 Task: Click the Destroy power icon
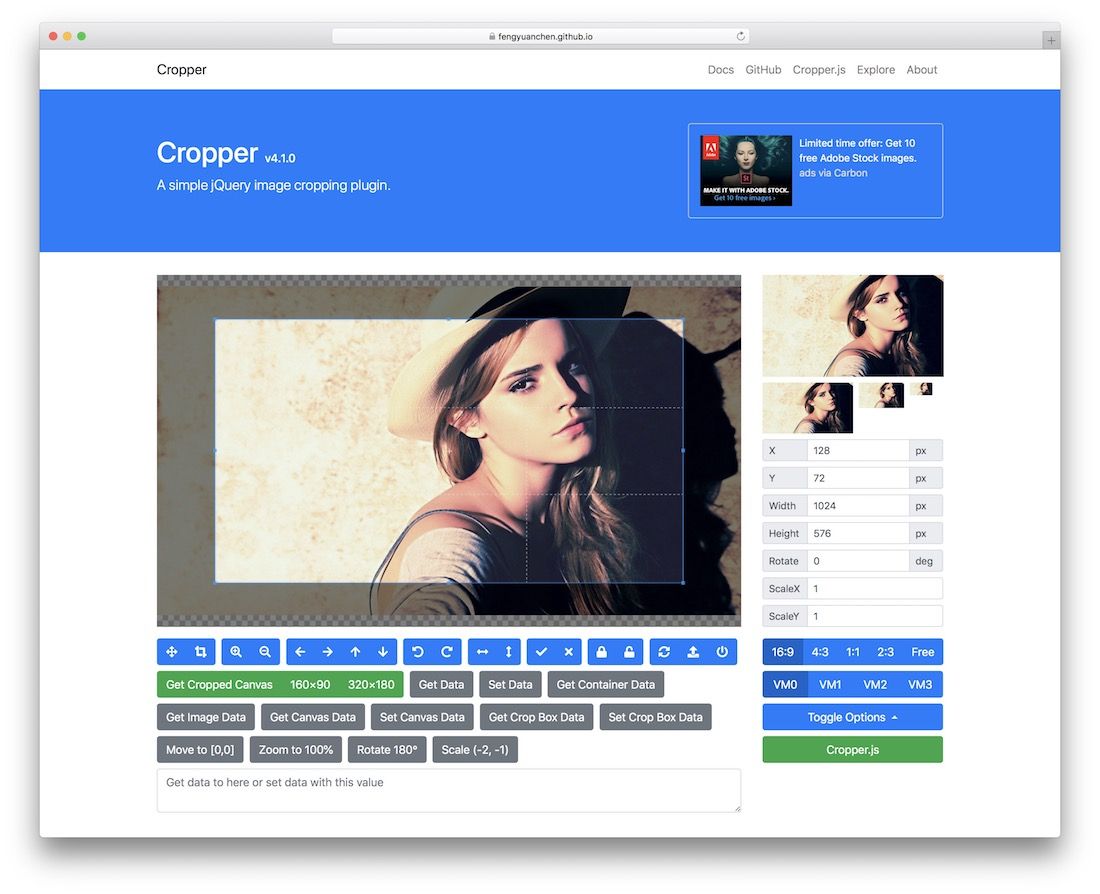pos(722,652)
